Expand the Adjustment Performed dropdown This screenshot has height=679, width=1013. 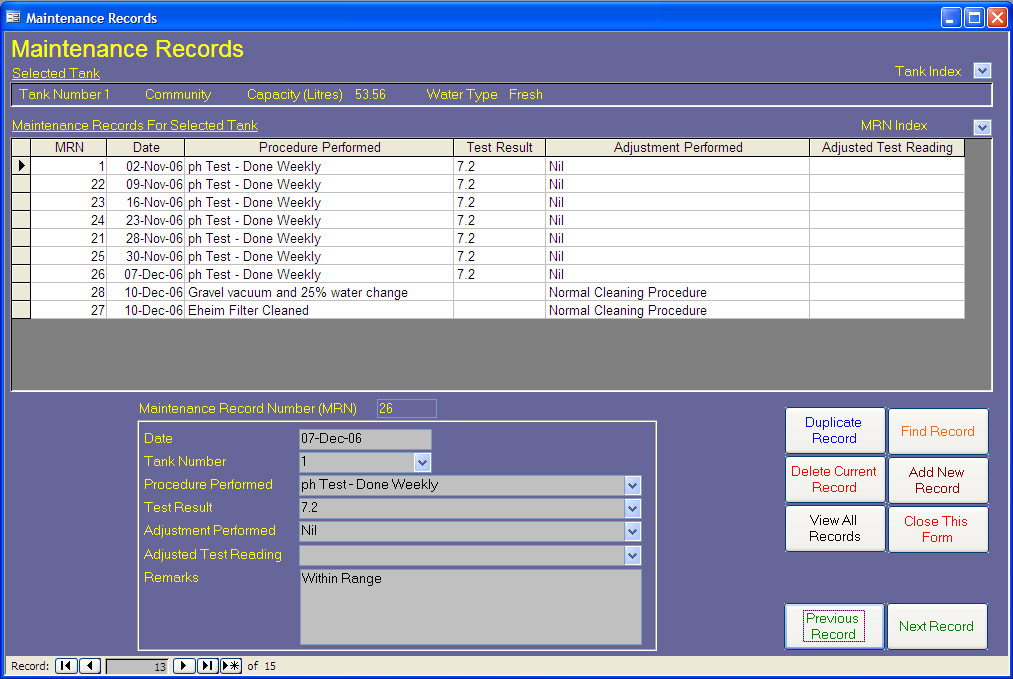click(632, 532)
